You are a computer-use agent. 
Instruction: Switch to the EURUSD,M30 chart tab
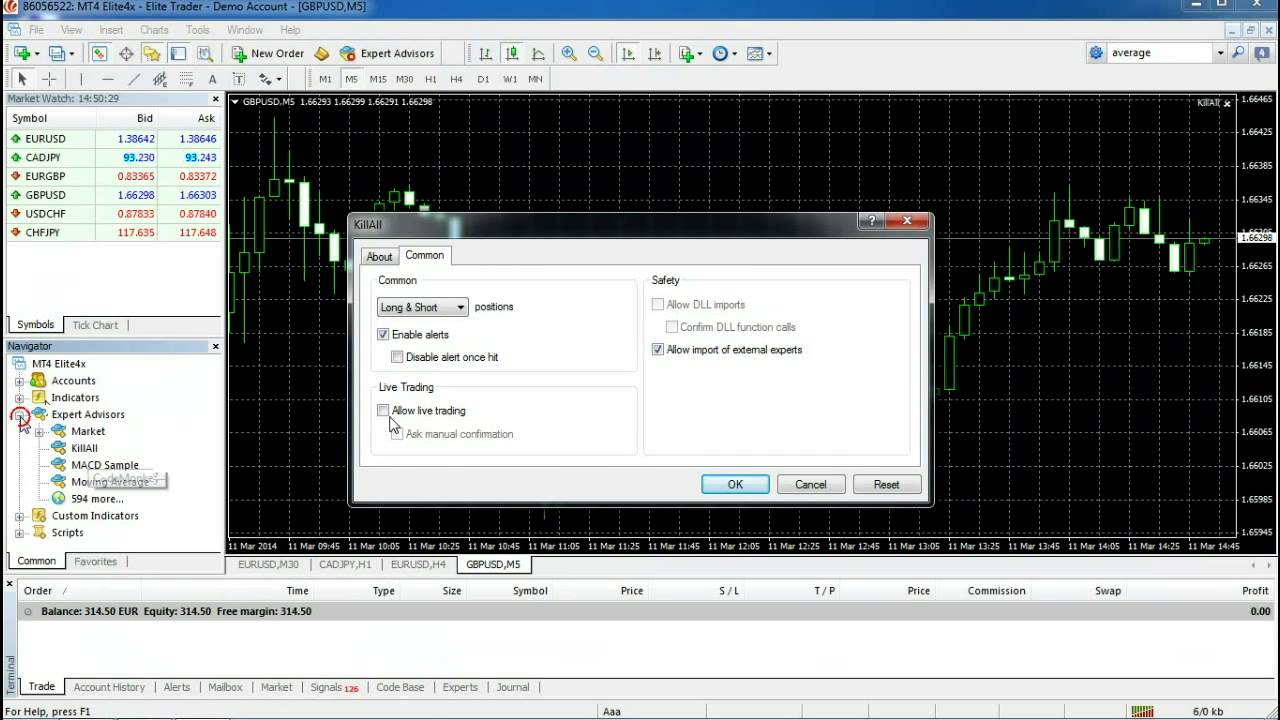click(268, 564)
